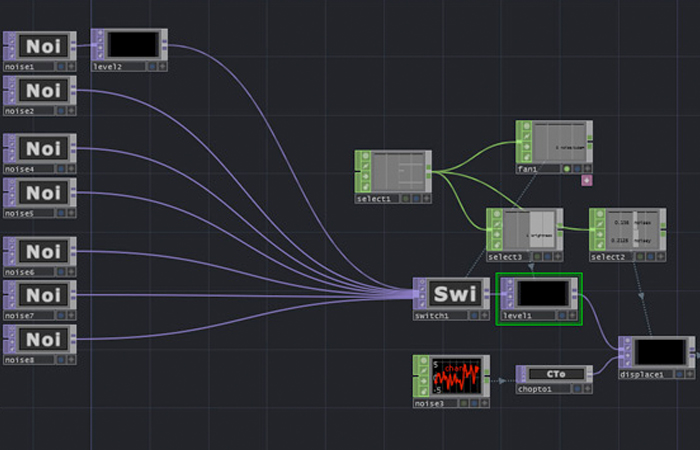This screenshot has width=700, height=450.
Task: Click the displace1 name label
Action: click(x=642, y=375)
